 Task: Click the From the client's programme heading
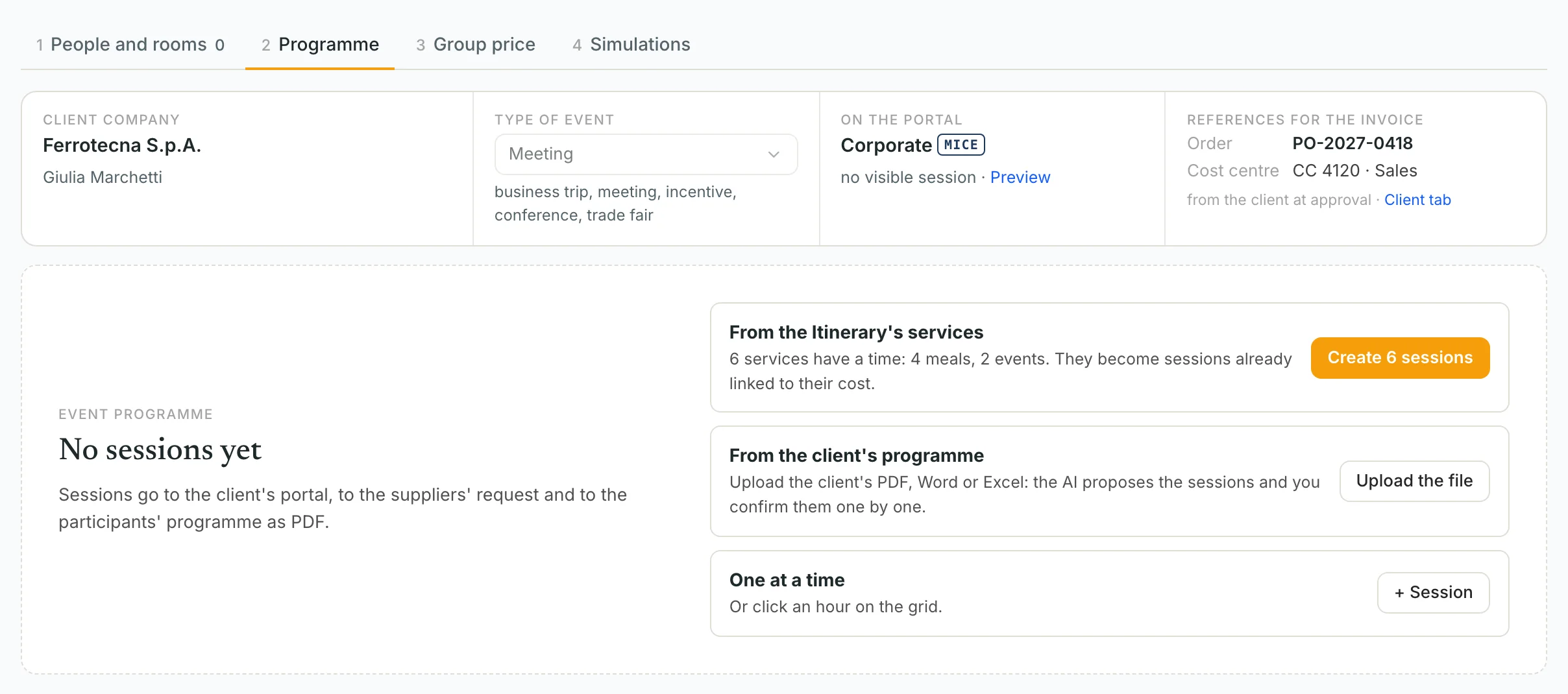point(856,455)
